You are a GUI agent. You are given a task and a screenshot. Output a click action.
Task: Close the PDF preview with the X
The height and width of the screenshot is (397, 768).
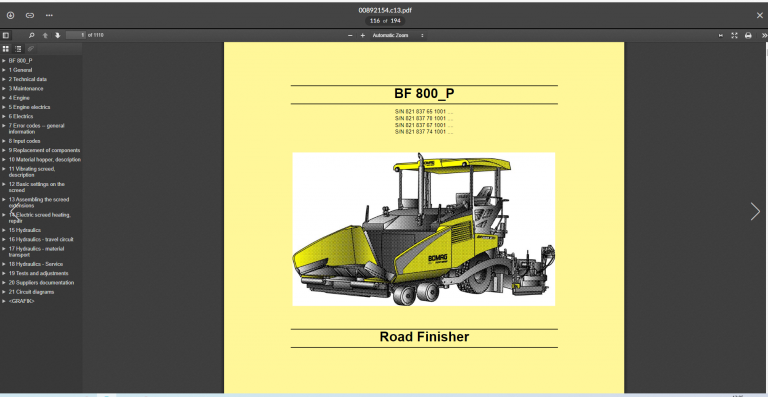(760, 15)
